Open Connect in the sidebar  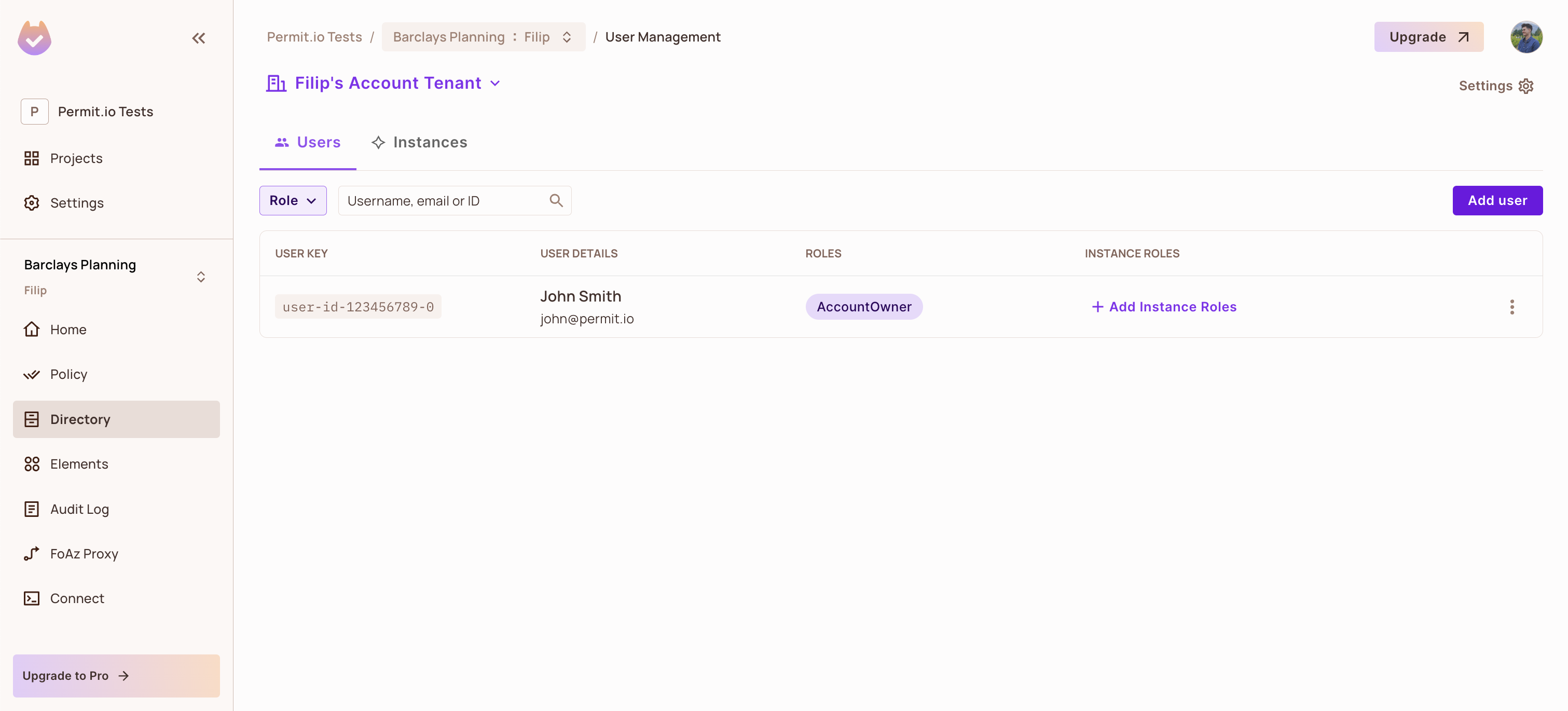77,598
